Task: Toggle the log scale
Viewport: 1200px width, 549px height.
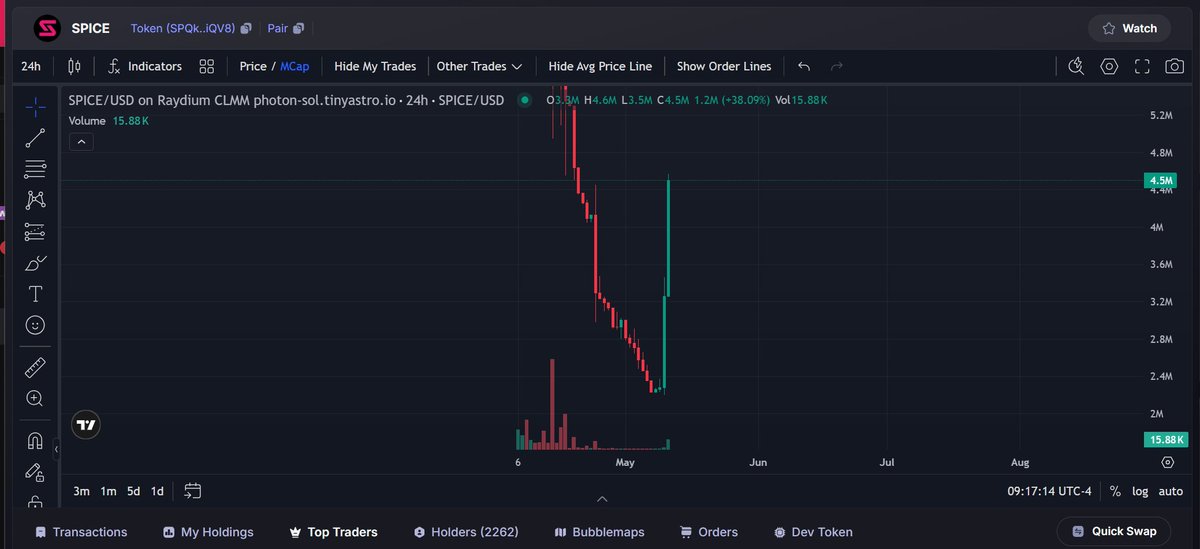Action: (1140, 491)
